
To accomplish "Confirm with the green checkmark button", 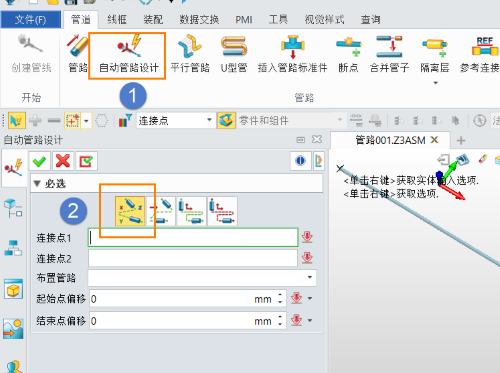I will (x=40, y=161).
